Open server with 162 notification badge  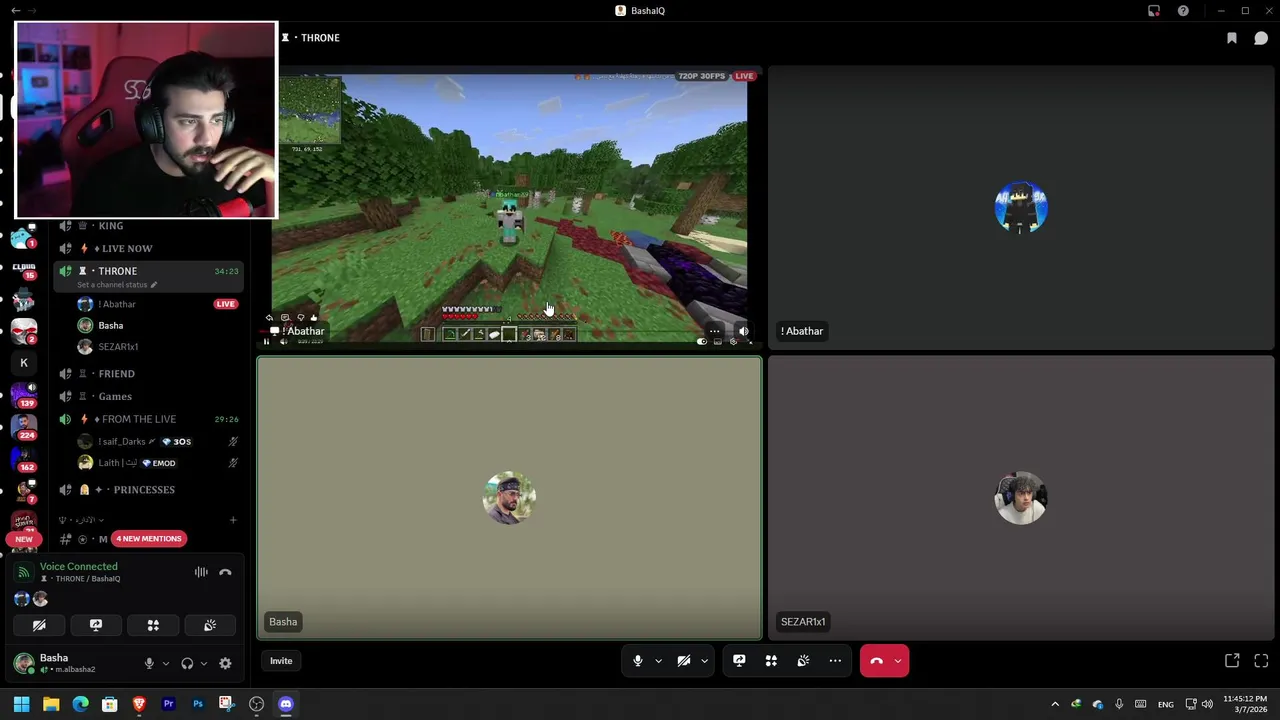(24, 458)
